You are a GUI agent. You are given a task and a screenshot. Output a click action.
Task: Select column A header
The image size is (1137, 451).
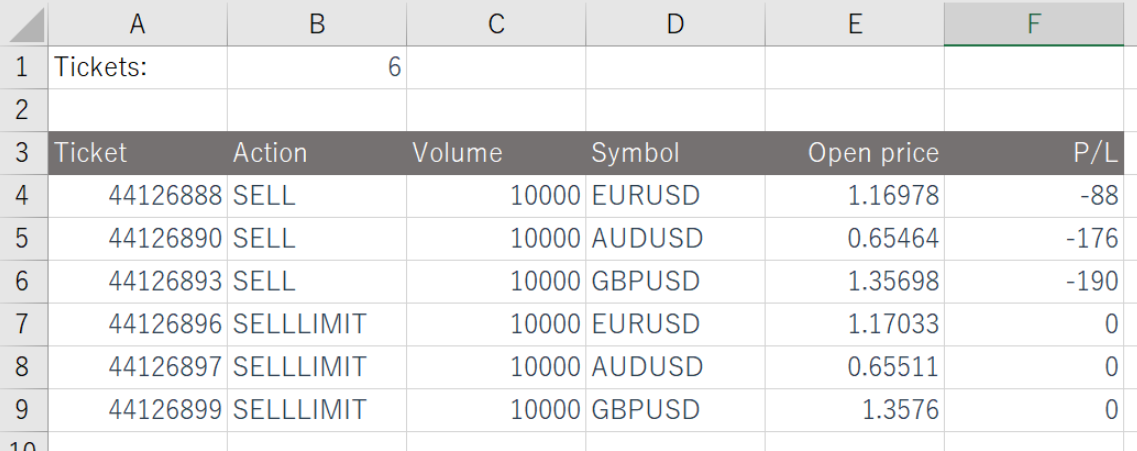(x=137, y=24)
